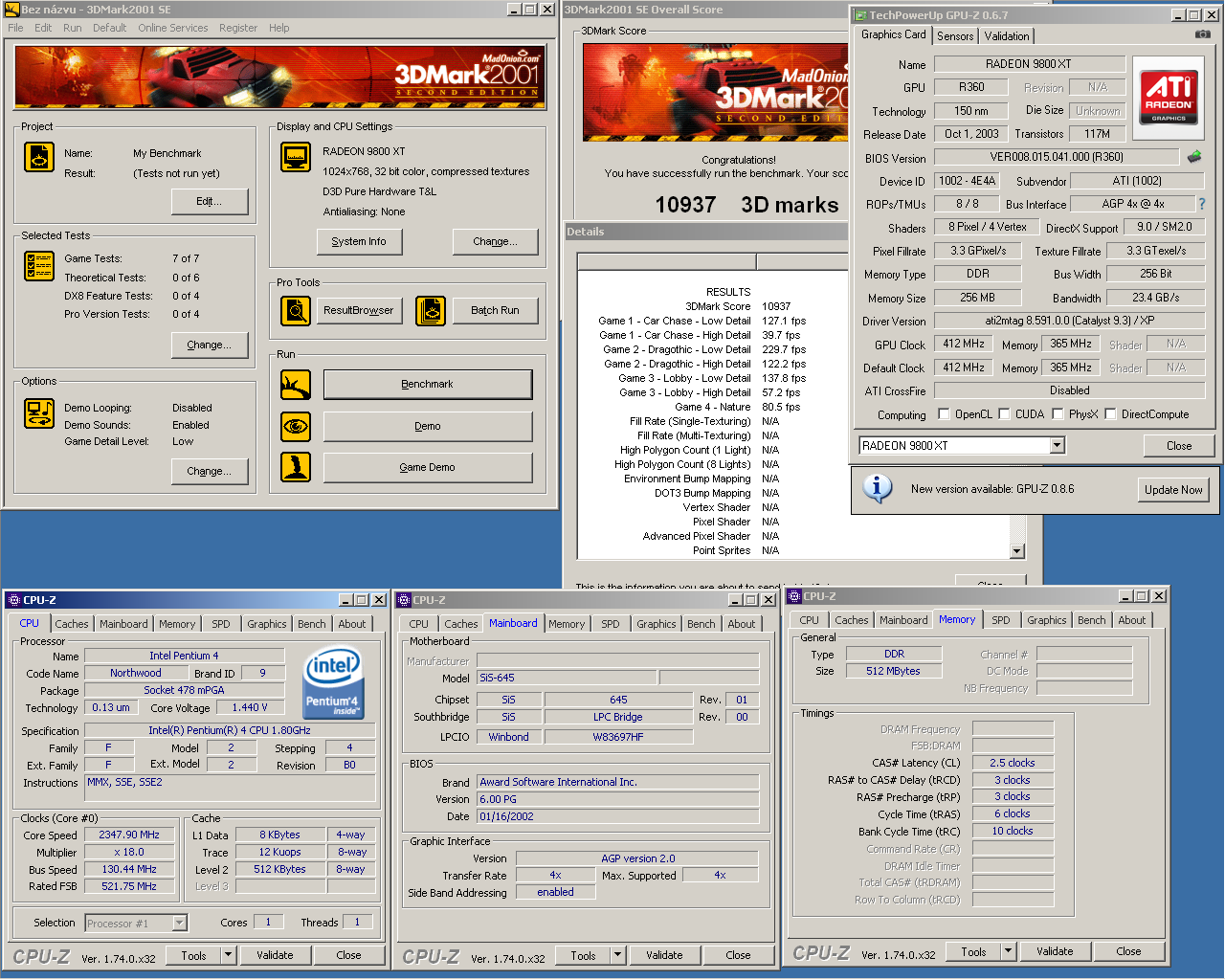This screenshot has height=980, width=1225.
Task: Click the 3DMark2001 title bar icon
Action: pos(12,10)
